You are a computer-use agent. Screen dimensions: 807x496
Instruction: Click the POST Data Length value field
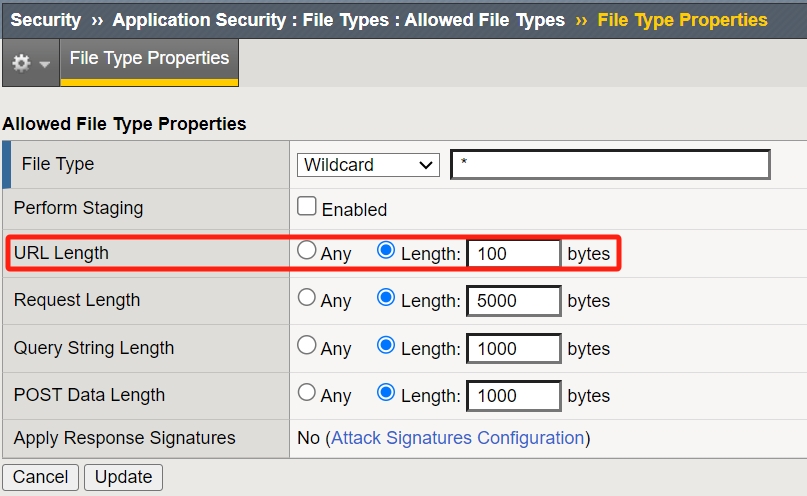(513, 396)
